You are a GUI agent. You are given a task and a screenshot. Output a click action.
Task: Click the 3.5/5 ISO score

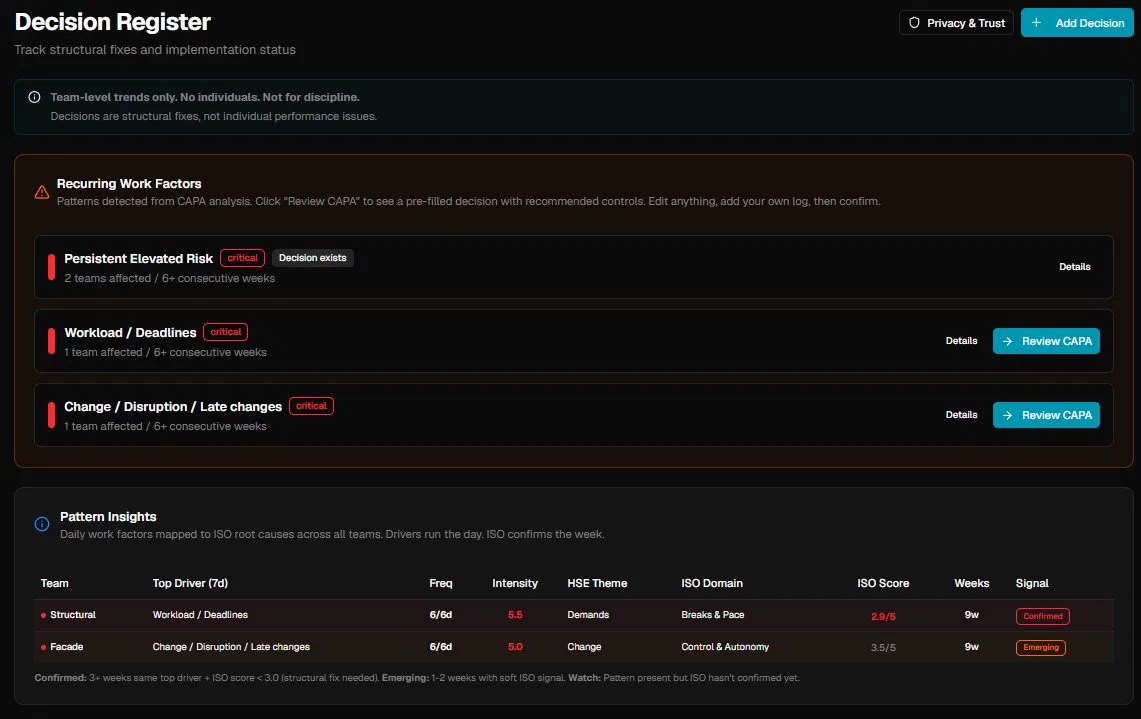(x=883, y=648)
